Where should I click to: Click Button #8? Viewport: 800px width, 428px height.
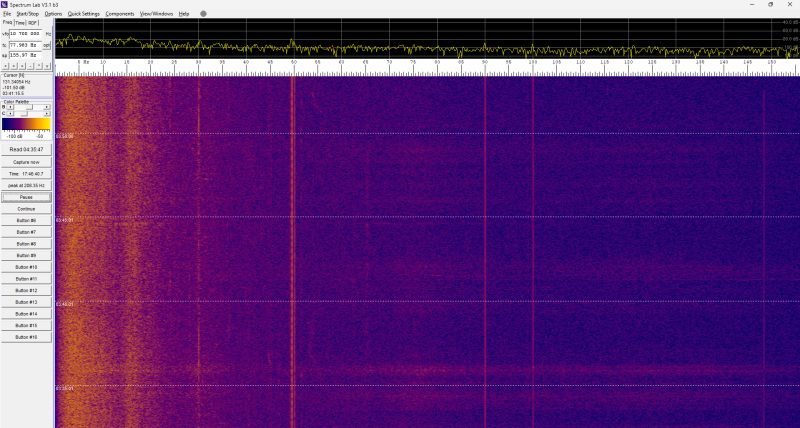pos(26,244)
